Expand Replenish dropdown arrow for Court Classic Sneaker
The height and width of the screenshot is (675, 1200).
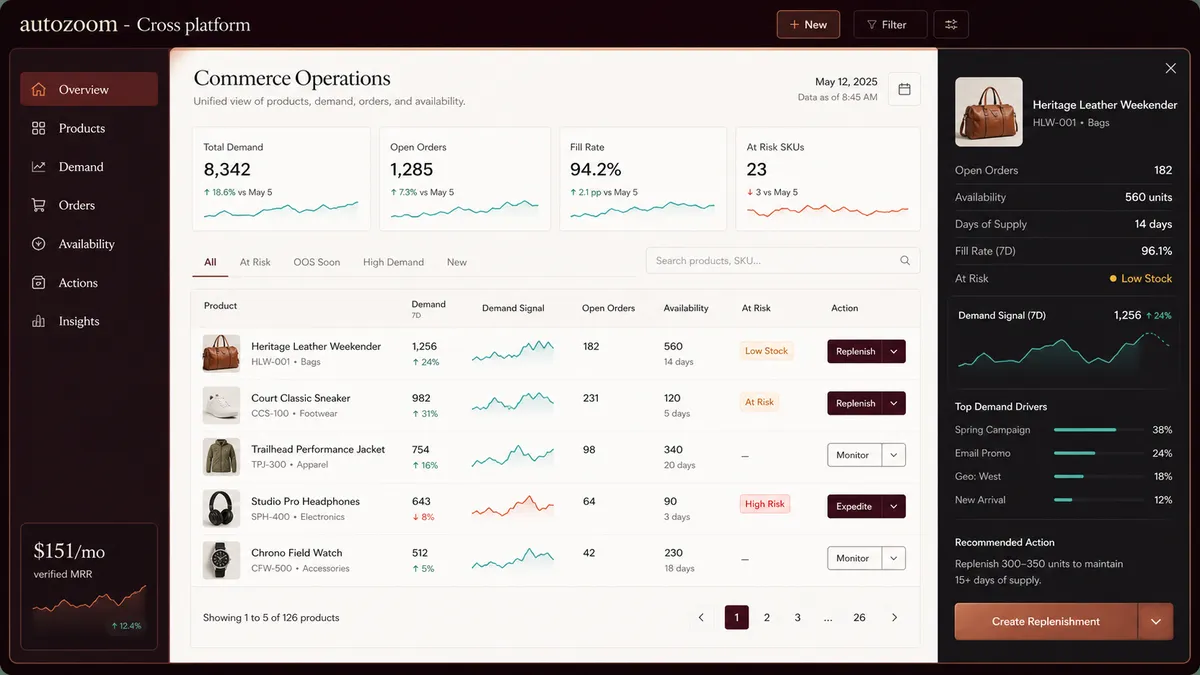[895, 403]
